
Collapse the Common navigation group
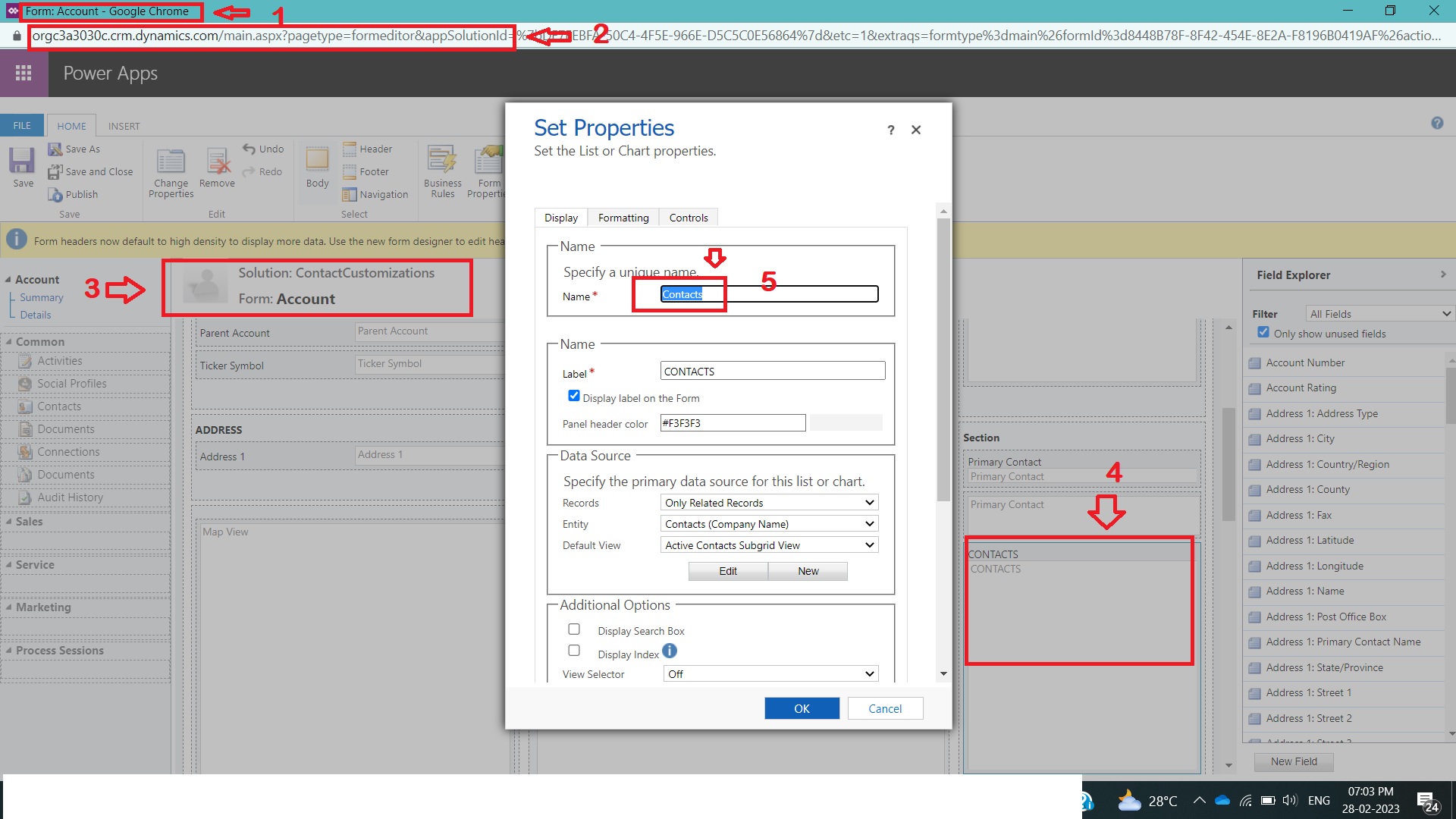coord(9,342)
